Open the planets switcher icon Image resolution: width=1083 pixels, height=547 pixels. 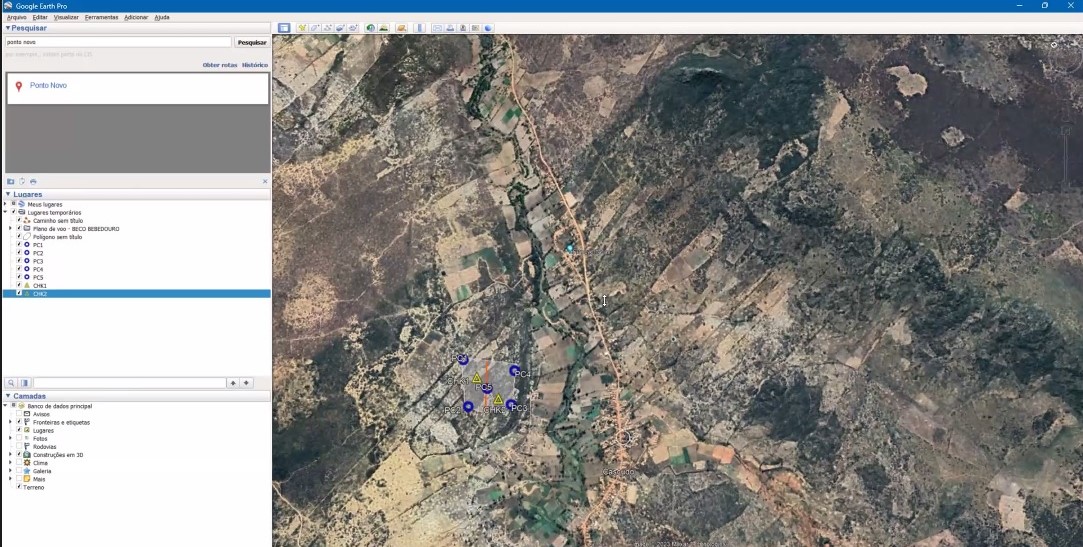pos(401,28)
